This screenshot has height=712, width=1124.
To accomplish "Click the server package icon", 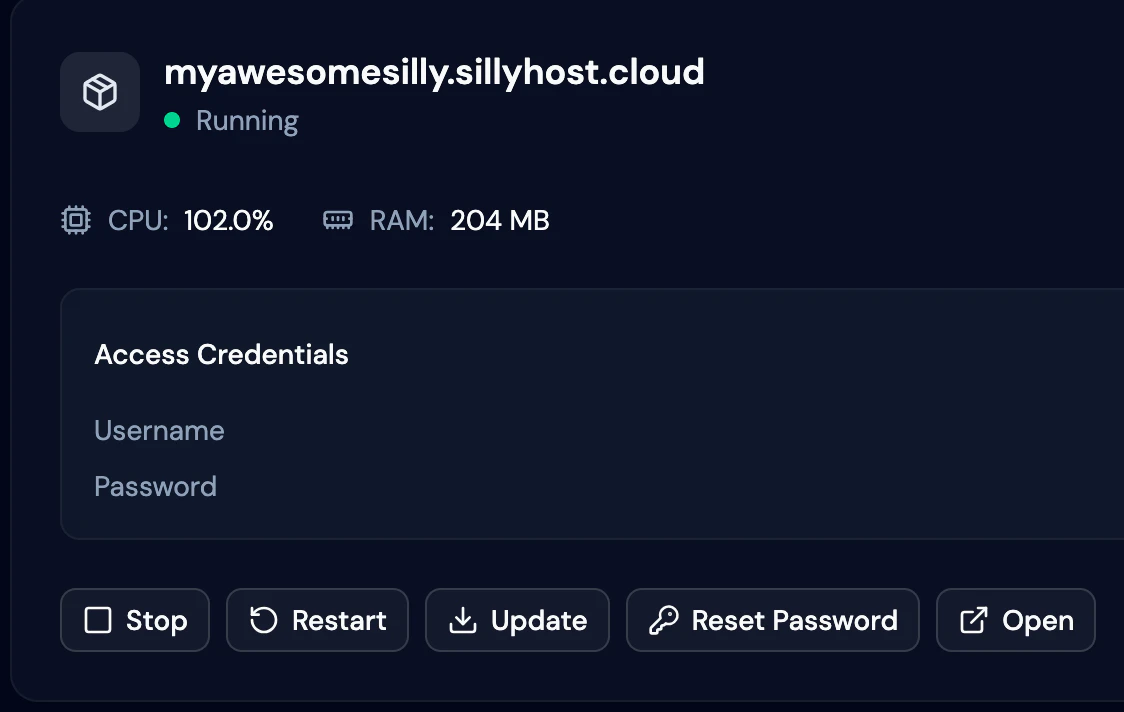I will tap(99, 91).
